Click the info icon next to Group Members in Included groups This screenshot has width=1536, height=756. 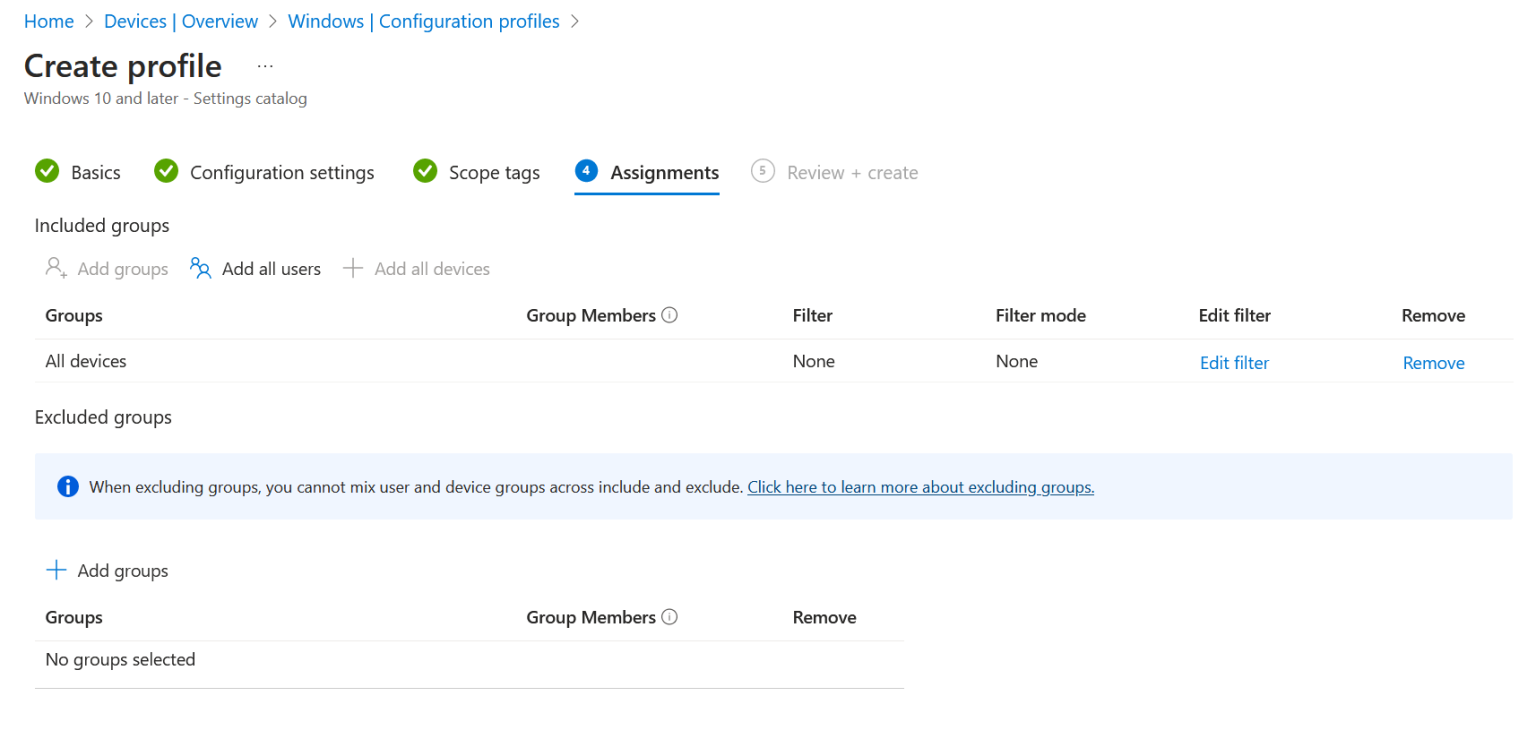(x=670, y=316)
